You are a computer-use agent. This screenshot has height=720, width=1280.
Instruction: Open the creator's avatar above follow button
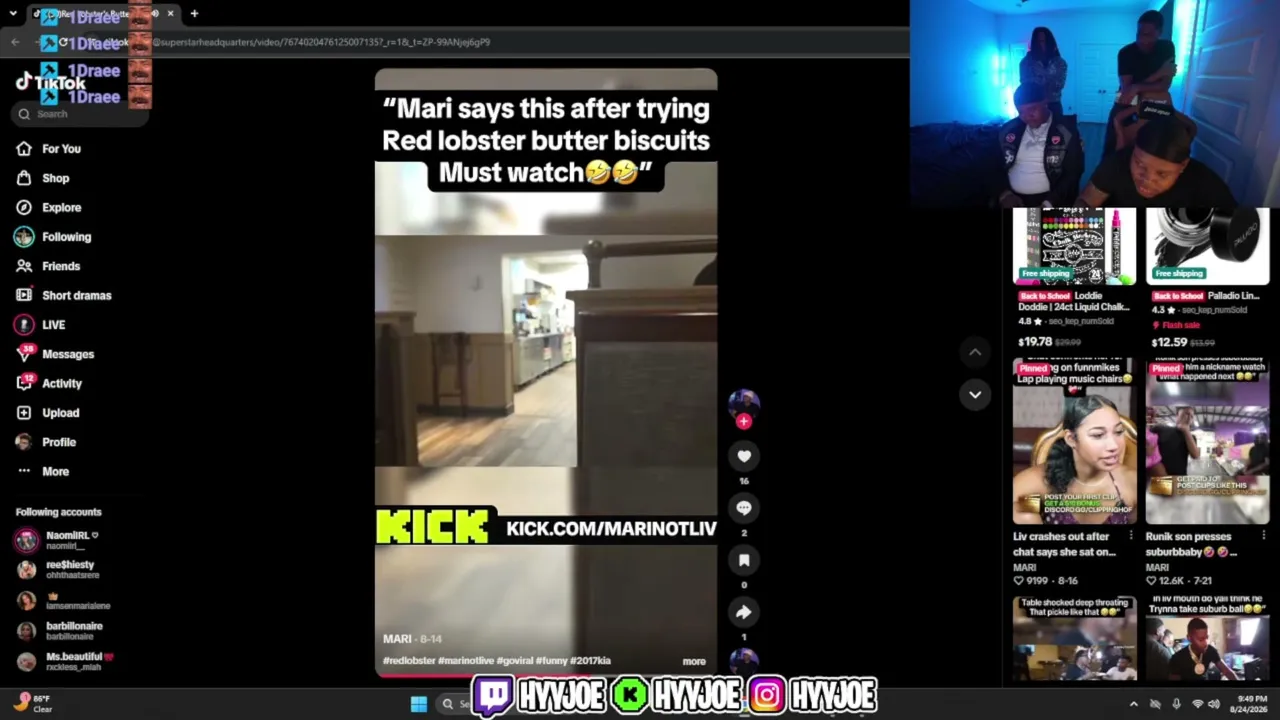tap(744, 402)
